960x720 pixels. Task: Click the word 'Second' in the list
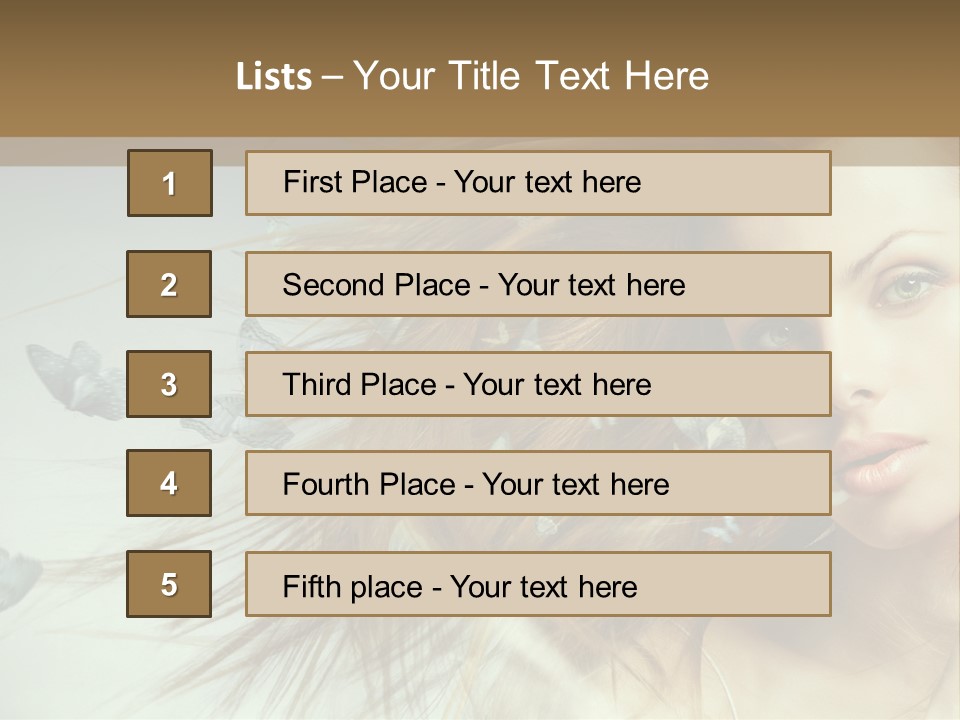[x=334, y=285]
